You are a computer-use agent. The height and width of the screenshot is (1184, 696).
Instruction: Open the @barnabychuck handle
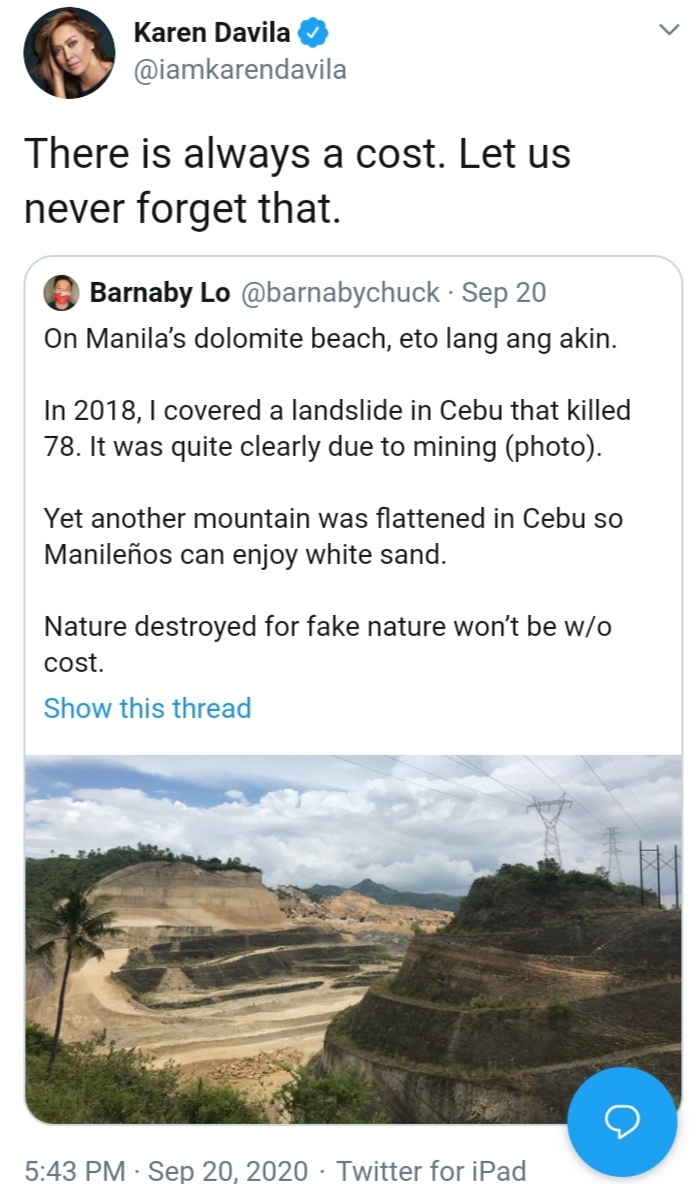pos(340,292)
